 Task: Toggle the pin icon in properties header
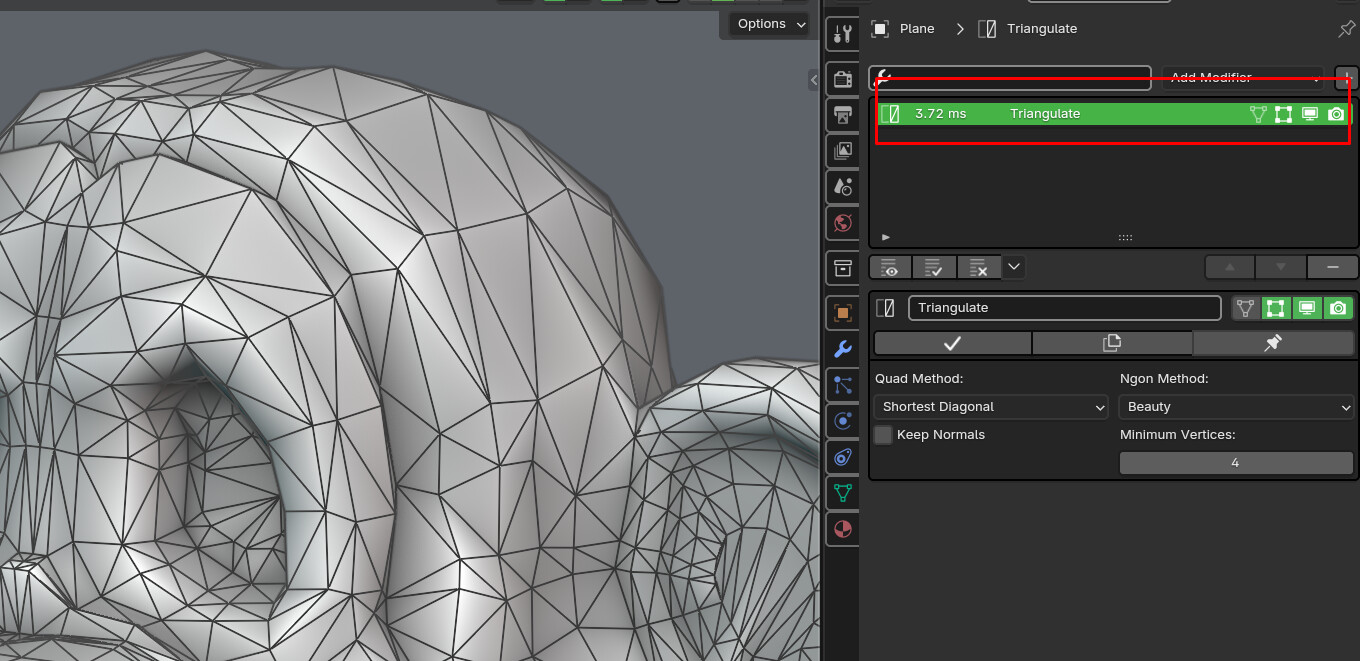(x=1346, y=29)
